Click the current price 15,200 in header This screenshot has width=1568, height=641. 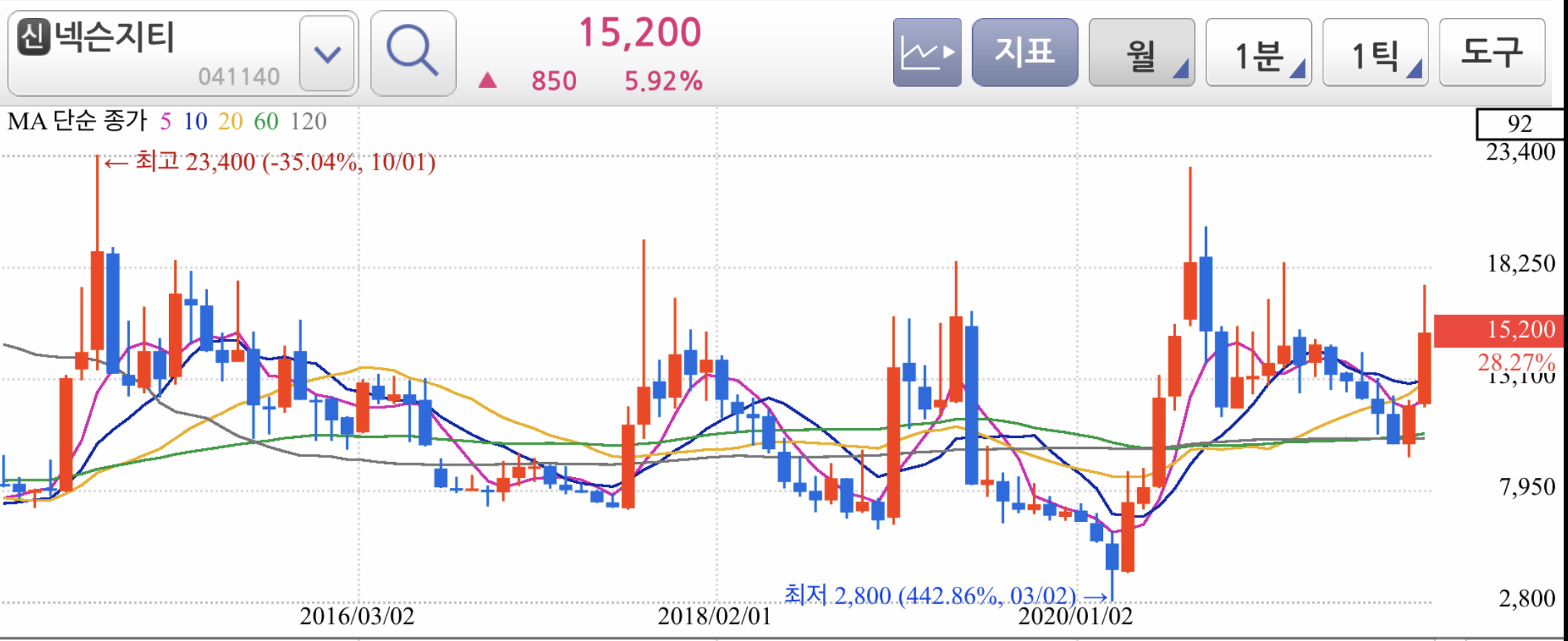[640, 32]
